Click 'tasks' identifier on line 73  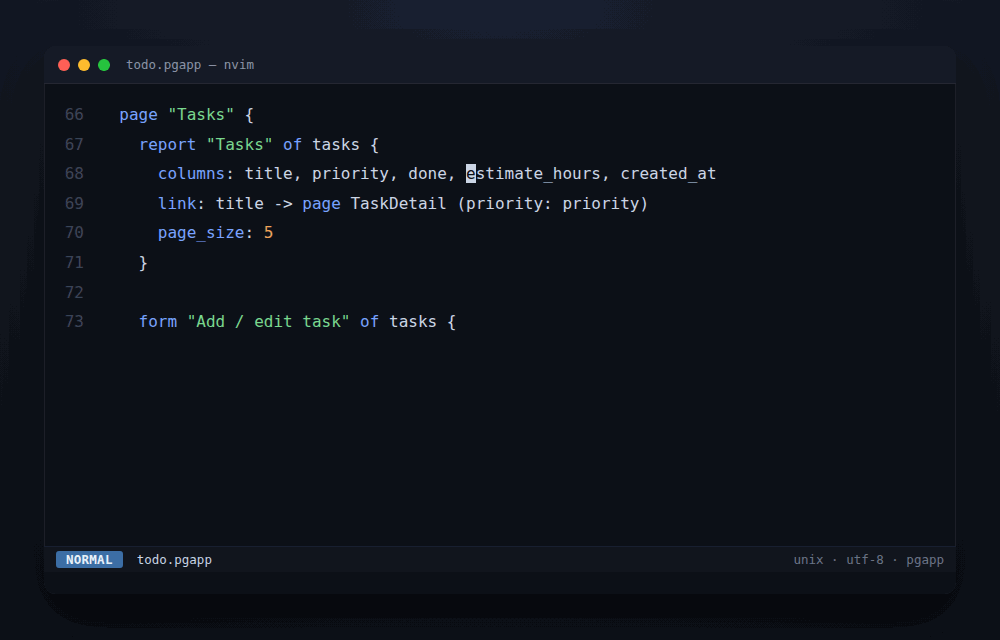click(x=413, y=321)
